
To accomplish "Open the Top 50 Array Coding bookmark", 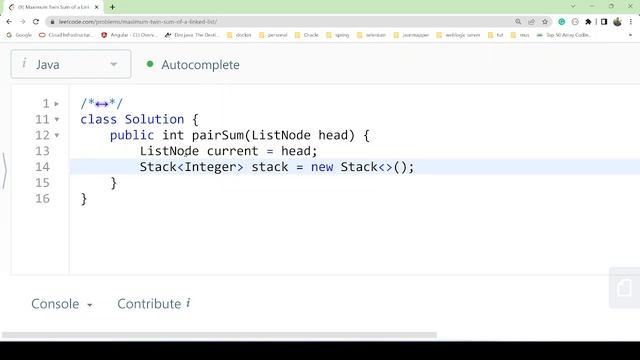I will (x=564, y=35).
